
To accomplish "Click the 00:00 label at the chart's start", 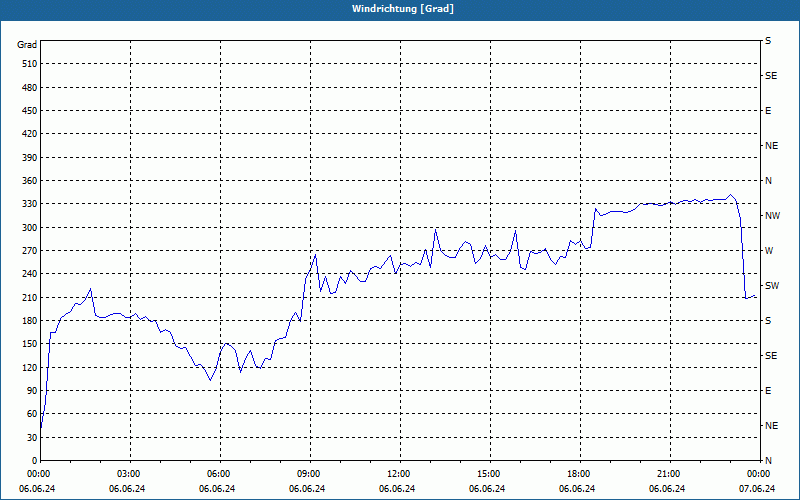I will click(37, 473).
